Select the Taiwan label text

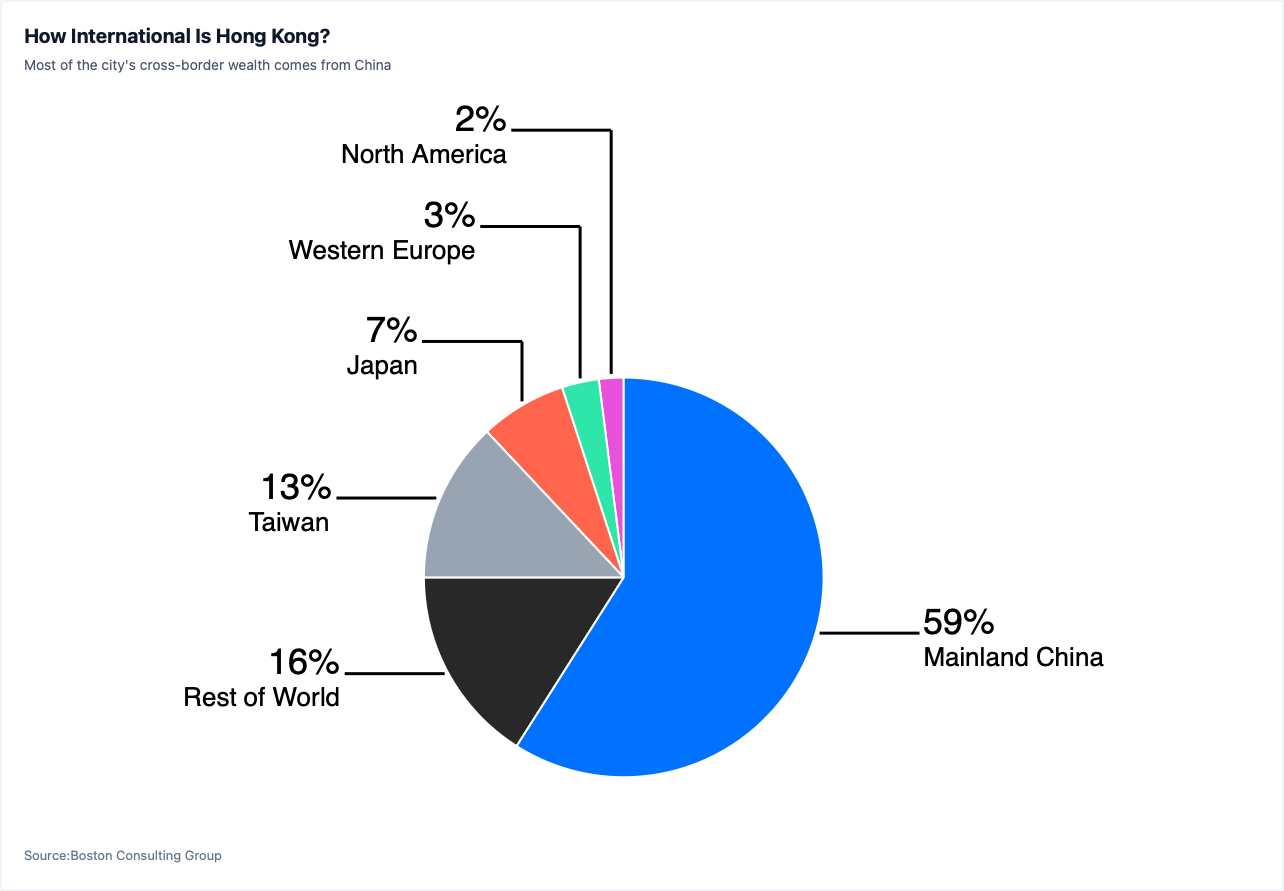[x=289, y=522]
